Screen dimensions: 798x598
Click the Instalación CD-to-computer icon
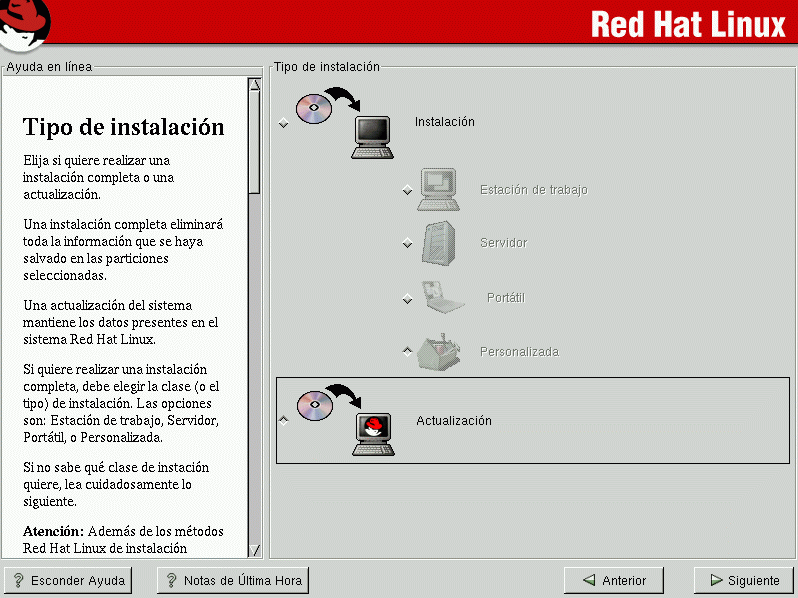pyautogui.click(x=343, y=122)
